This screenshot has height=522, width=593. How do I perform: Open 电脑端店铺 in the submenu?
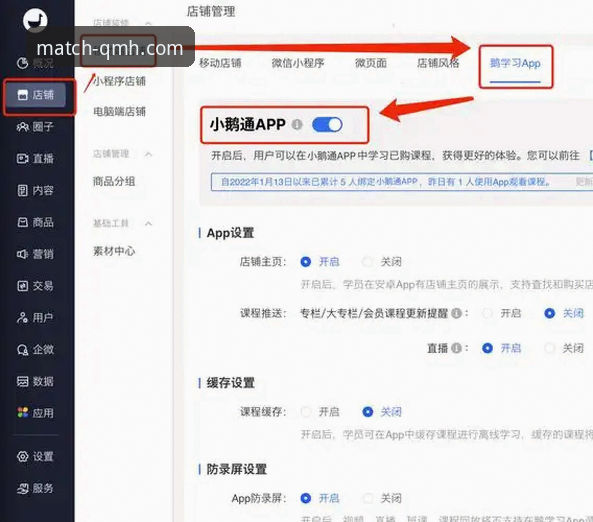pyautogui.click(x=120, y=112)
